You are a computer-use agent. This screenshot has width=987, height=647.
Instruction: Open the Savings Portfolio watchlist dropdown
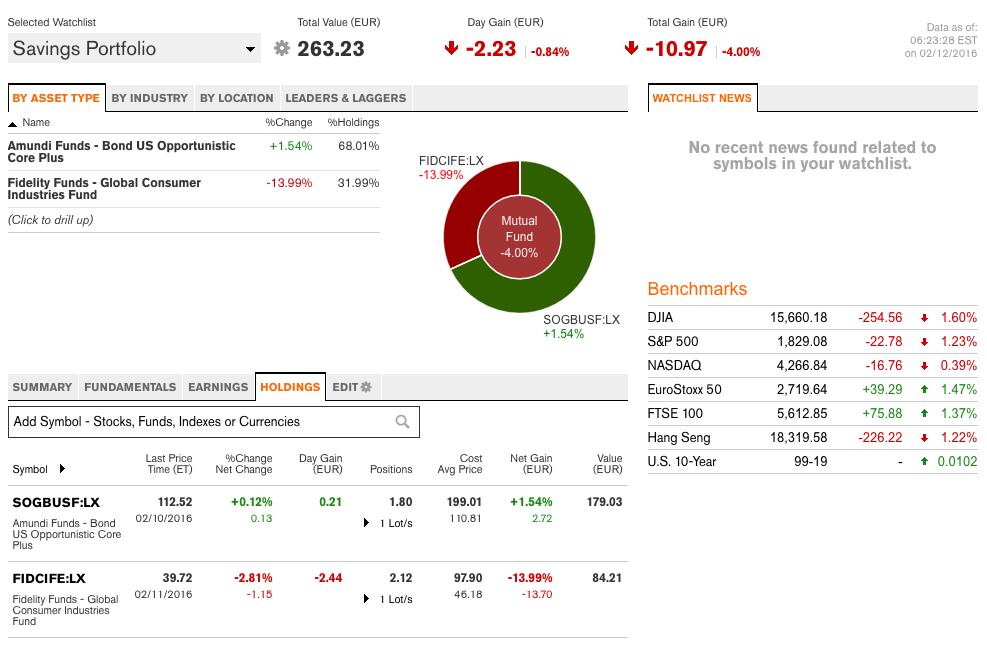[251, 48]
